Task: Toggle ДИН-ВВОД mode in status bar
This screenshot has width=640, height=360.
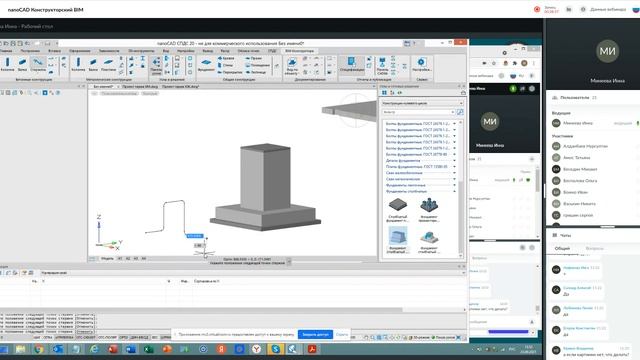Action: pos(140,338)
